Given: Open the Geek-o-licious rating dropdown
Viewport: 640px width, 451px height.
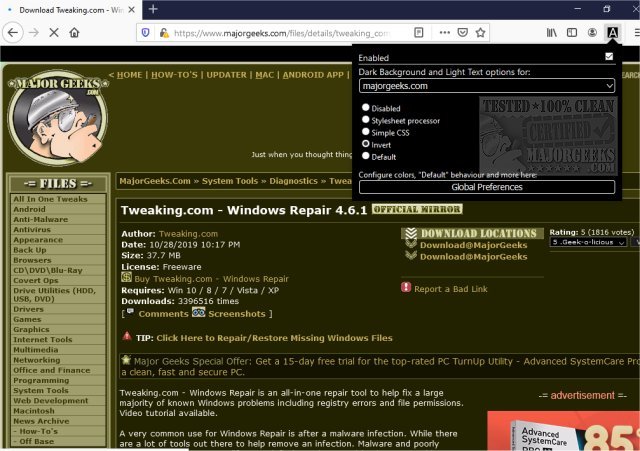Looking at the screenshot, I should 588,242.
